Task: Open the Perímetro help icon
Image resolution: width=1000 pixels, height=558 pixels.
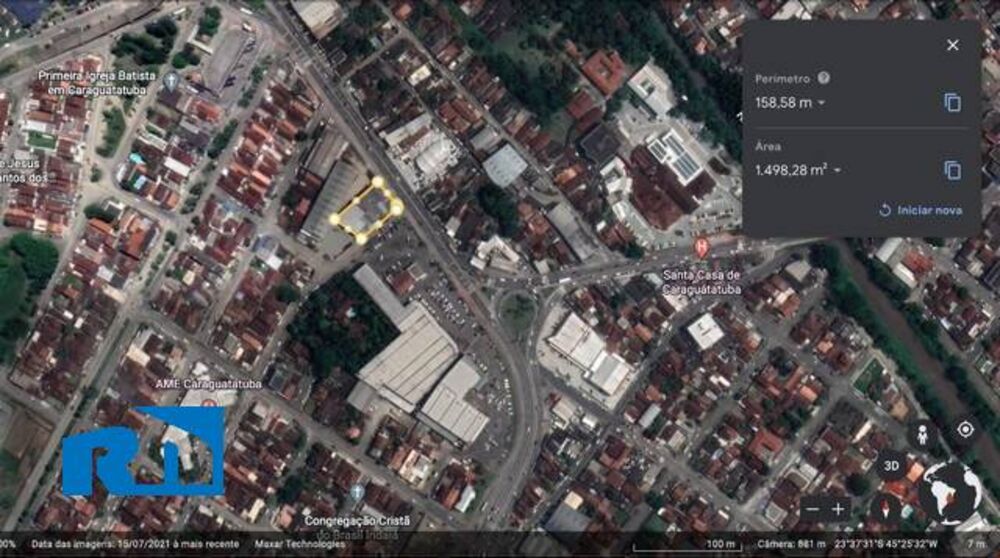Action: pos(824,78)
